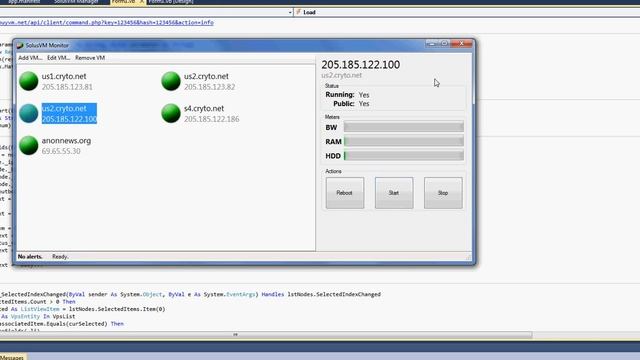The height and width of the screenshot is (360, 640).
Task: Click the green status orb beside 205.185.123.82
Action: [171, 81]
